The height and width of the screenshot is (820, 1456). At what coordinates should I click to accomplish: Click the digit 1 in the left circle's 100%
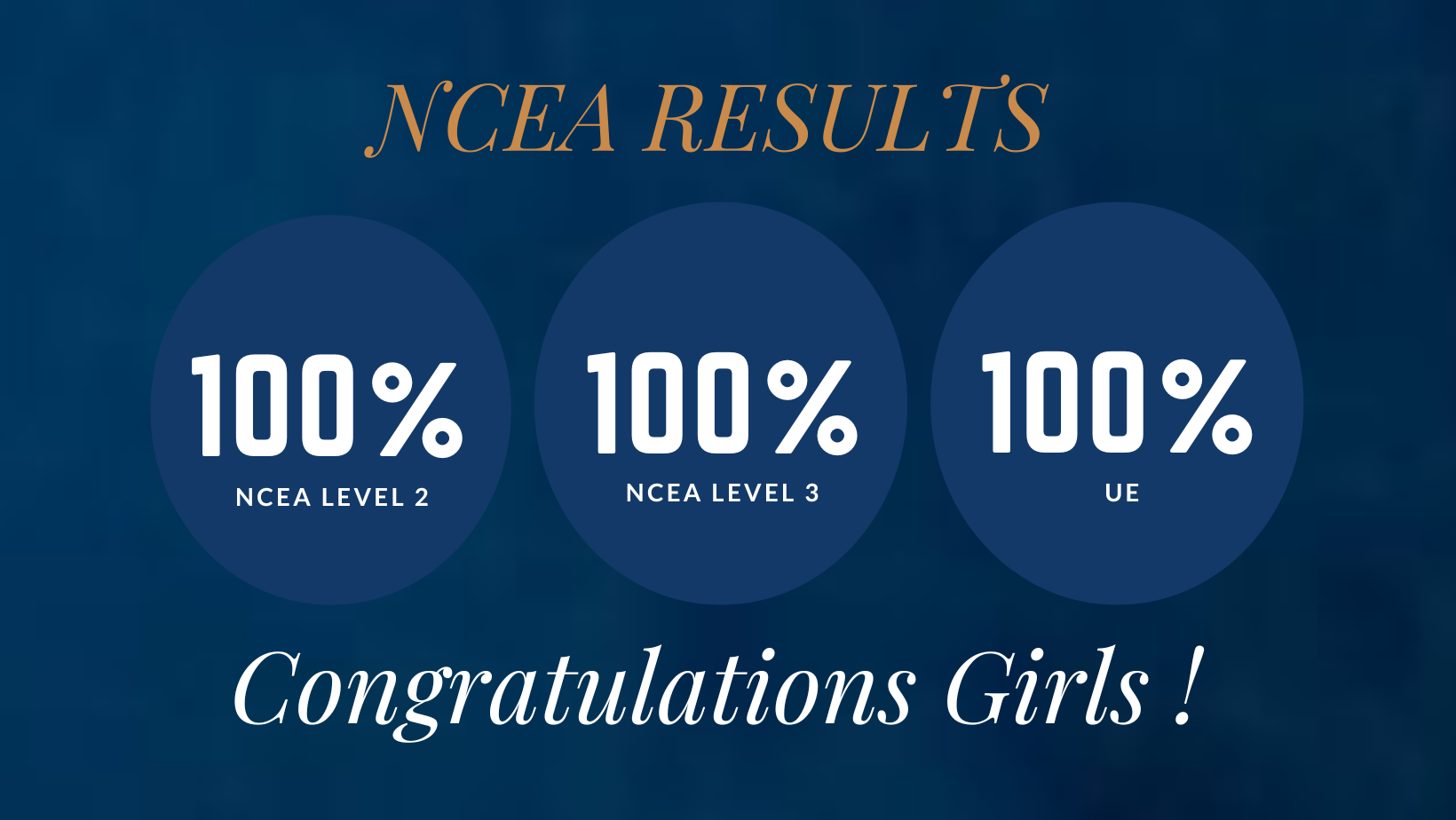210,406
